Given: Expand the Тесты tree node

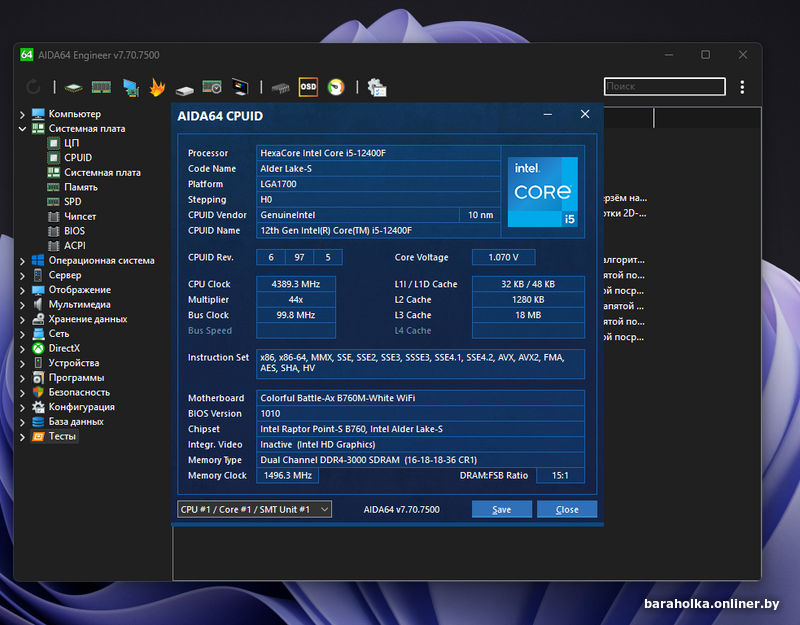Looking at the screenshot, I should (x=22, y=437).
